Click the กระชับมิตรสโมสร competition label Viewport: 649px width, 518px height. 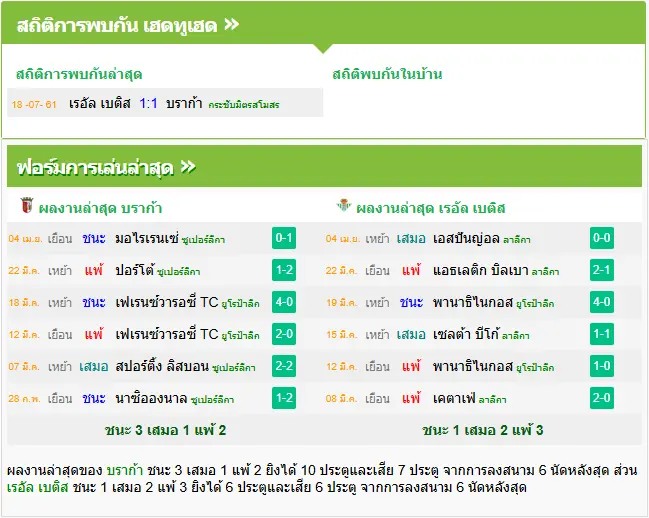pyautogui.click(x=243, y=105)
